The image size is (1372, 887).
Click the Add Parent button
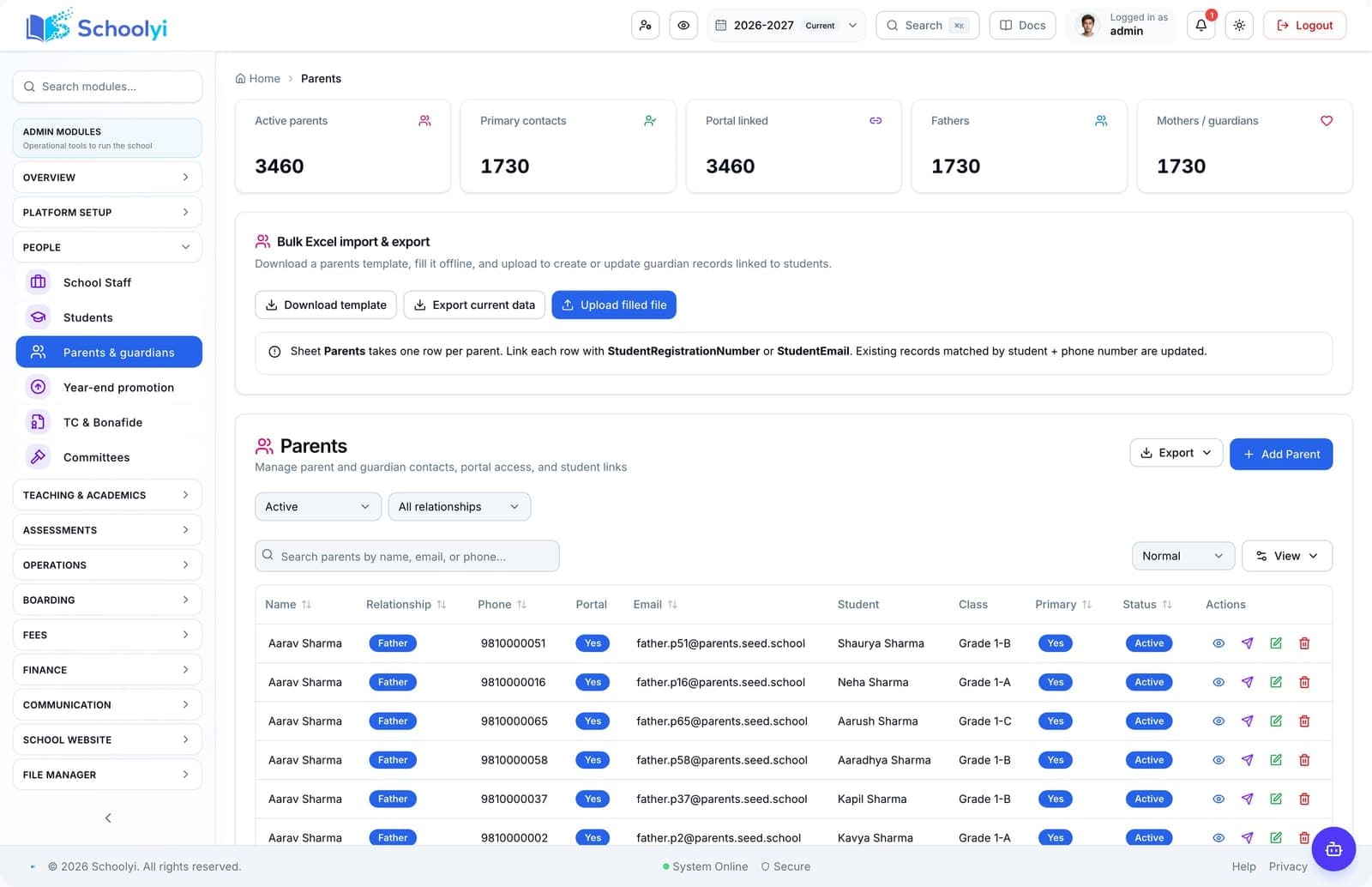(x=1281, y=454)
